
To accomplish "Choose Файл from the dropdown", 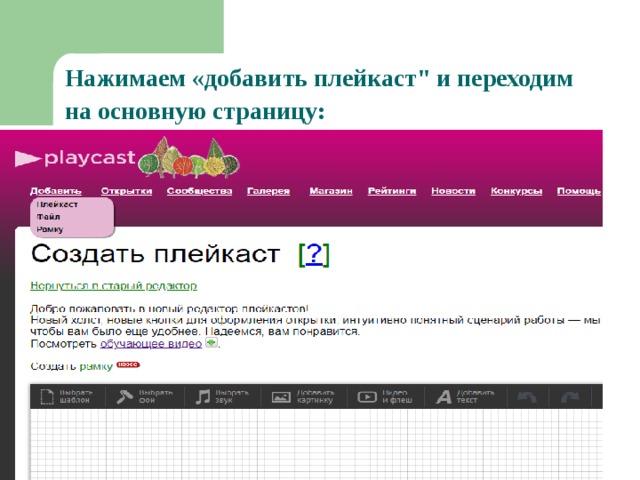I will tap(48, 217).
